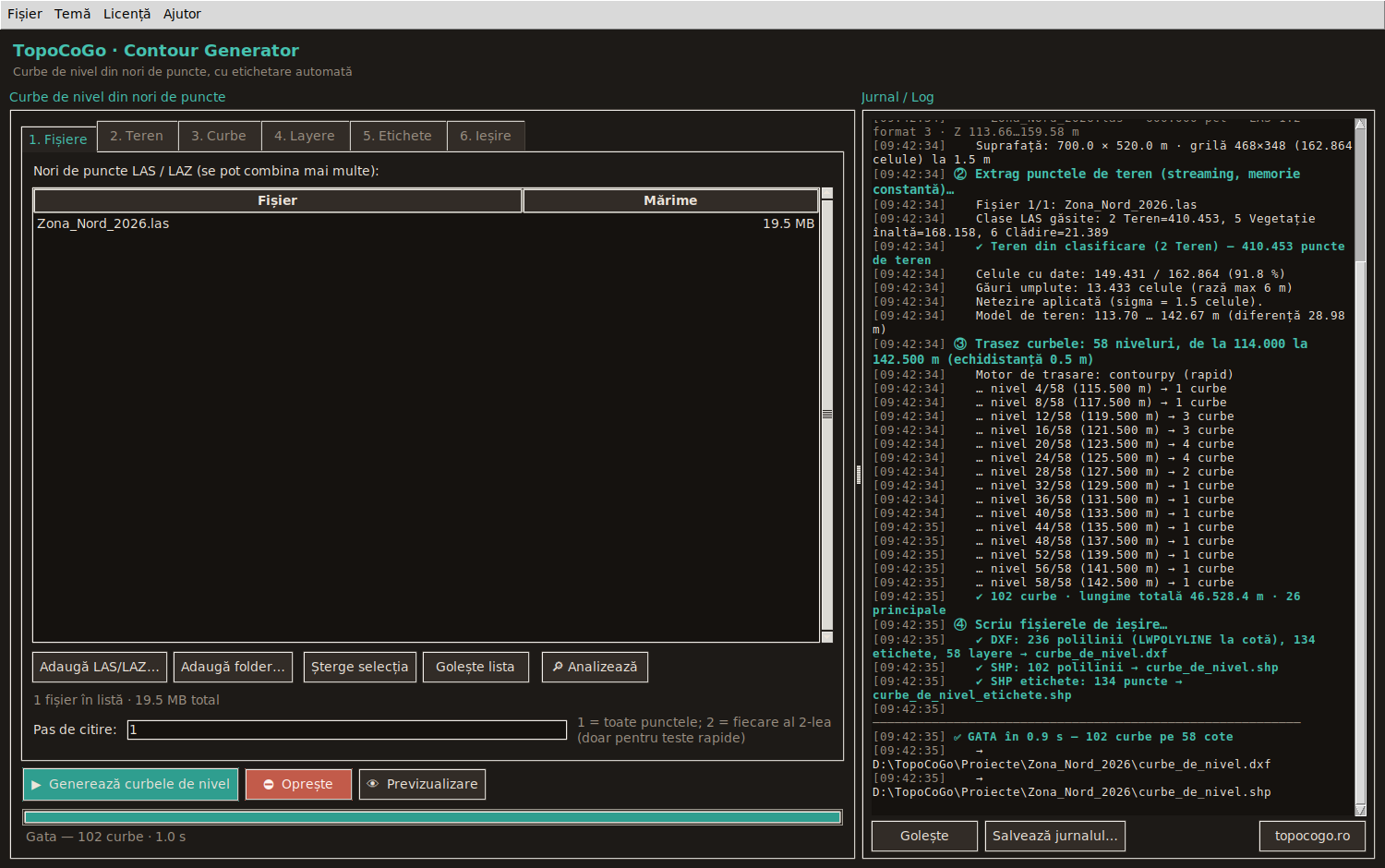Click the file list scrollbar top arrow

(x=827, y=194)
